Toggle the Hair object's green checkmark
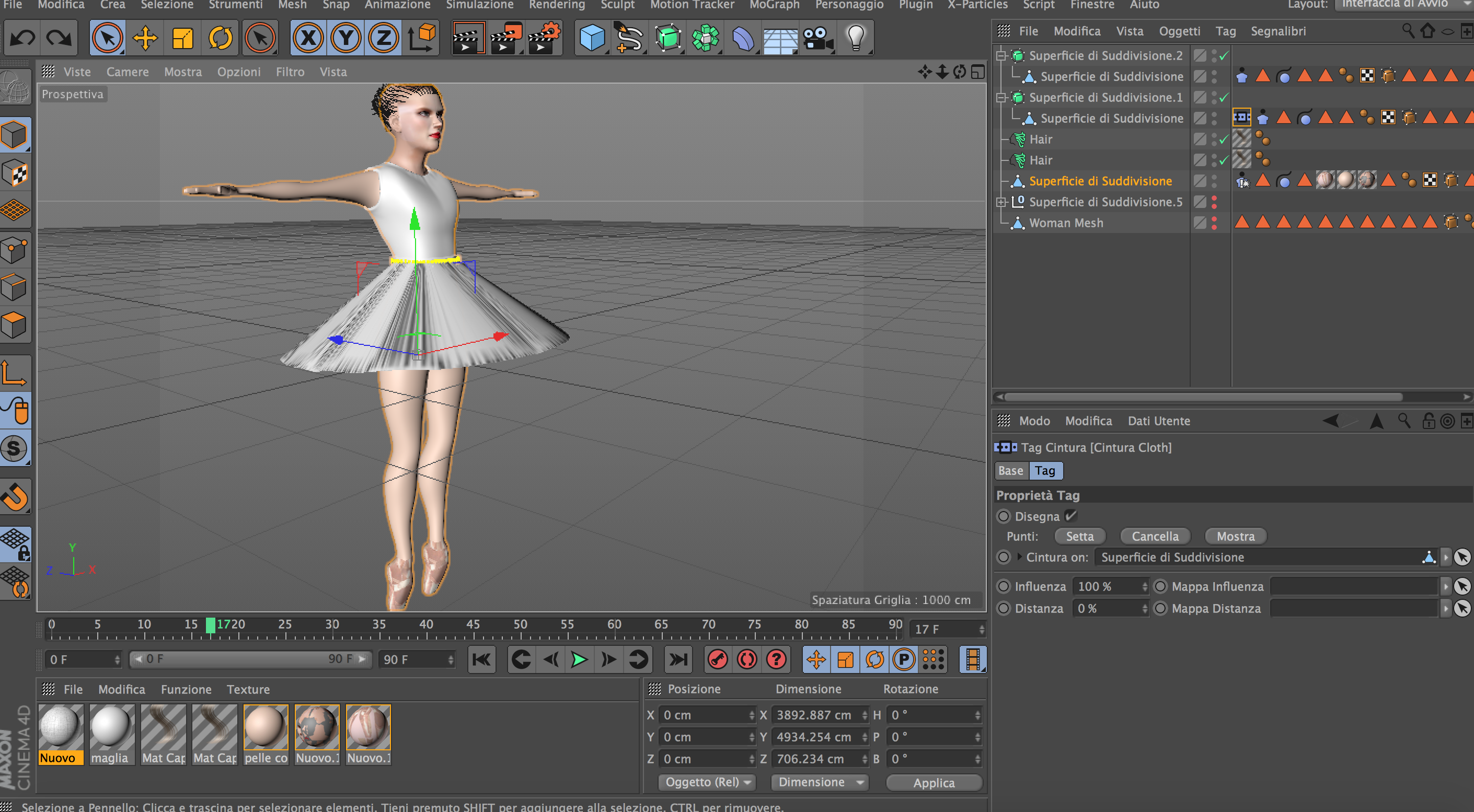The width and height of the screenshot is (1474, 812). pos(1224,140)
